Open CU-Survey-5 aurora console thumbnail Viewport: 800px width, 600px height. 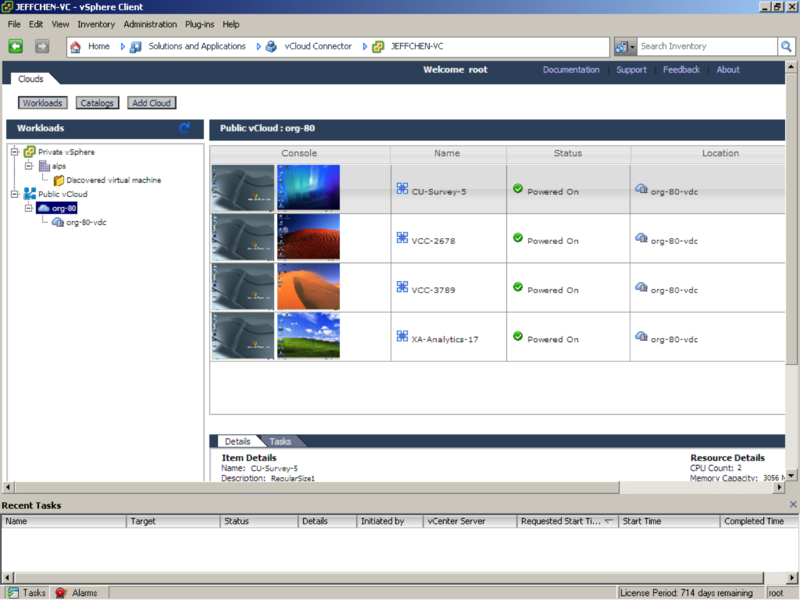(x=308, y=187)
